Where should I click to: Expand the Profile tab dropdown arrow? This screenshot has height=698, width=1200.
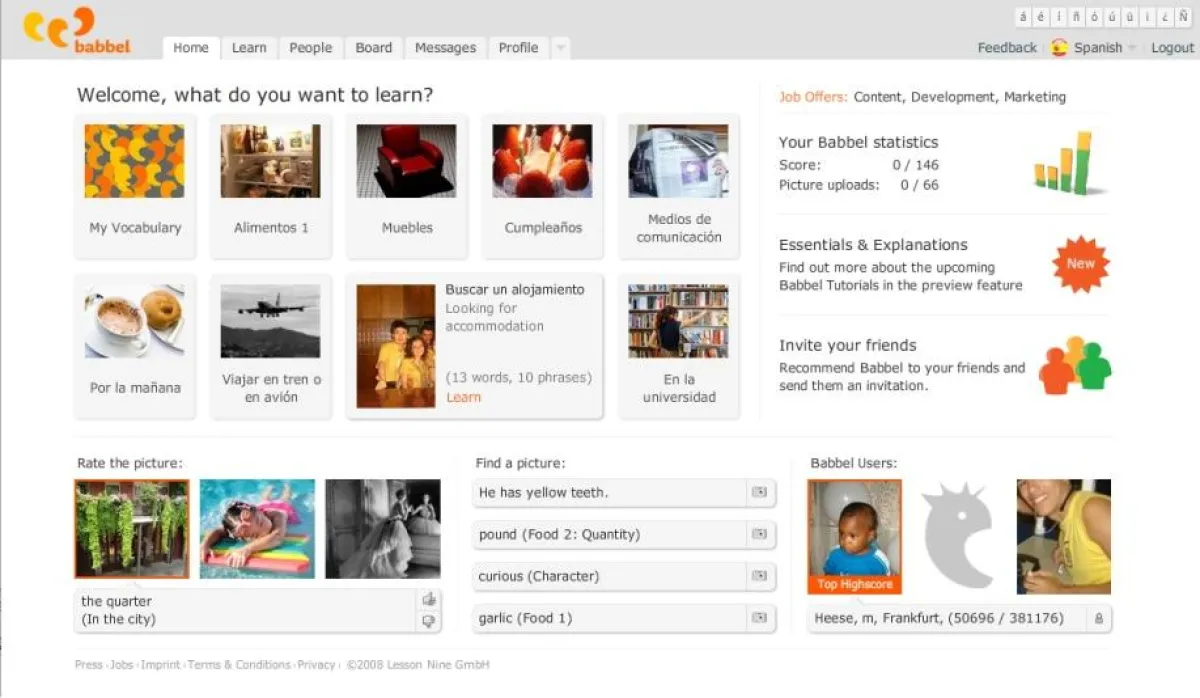[x=560, y=47]
